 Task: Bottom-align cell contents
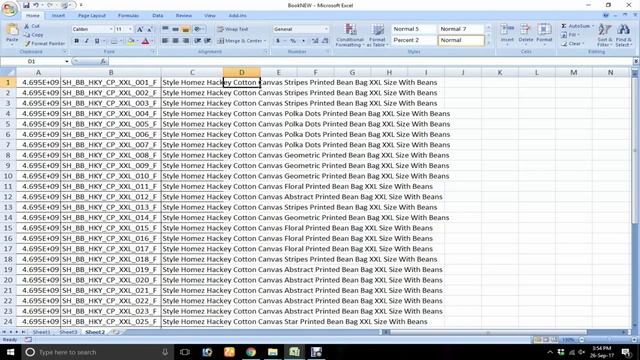(186, 29)
